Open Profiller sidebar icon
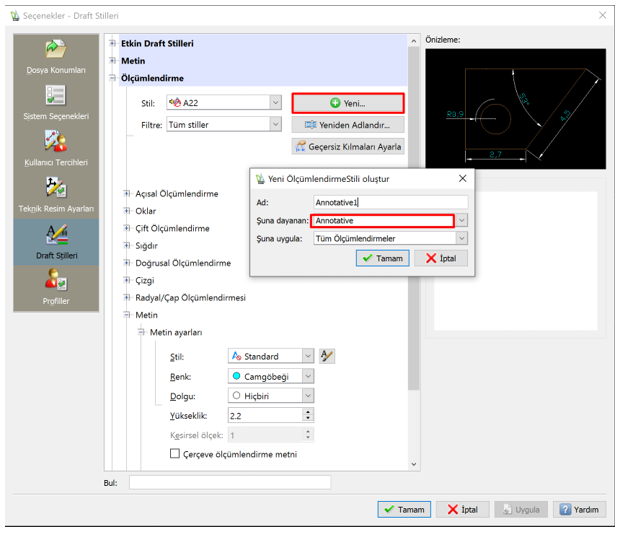 (x=56, y=287)
